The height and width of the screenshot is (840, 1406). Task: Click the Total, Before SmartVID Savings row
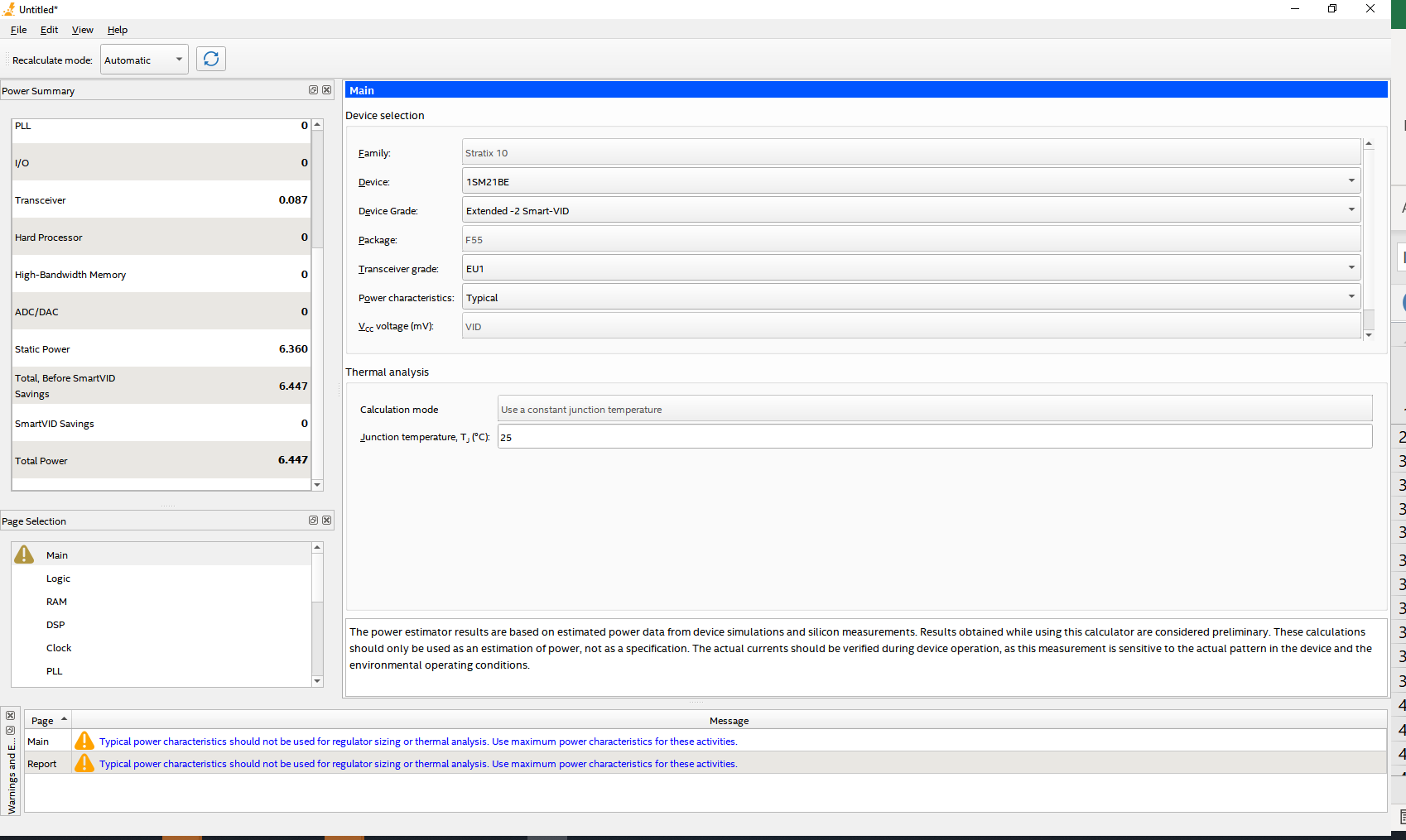(161, 386)
